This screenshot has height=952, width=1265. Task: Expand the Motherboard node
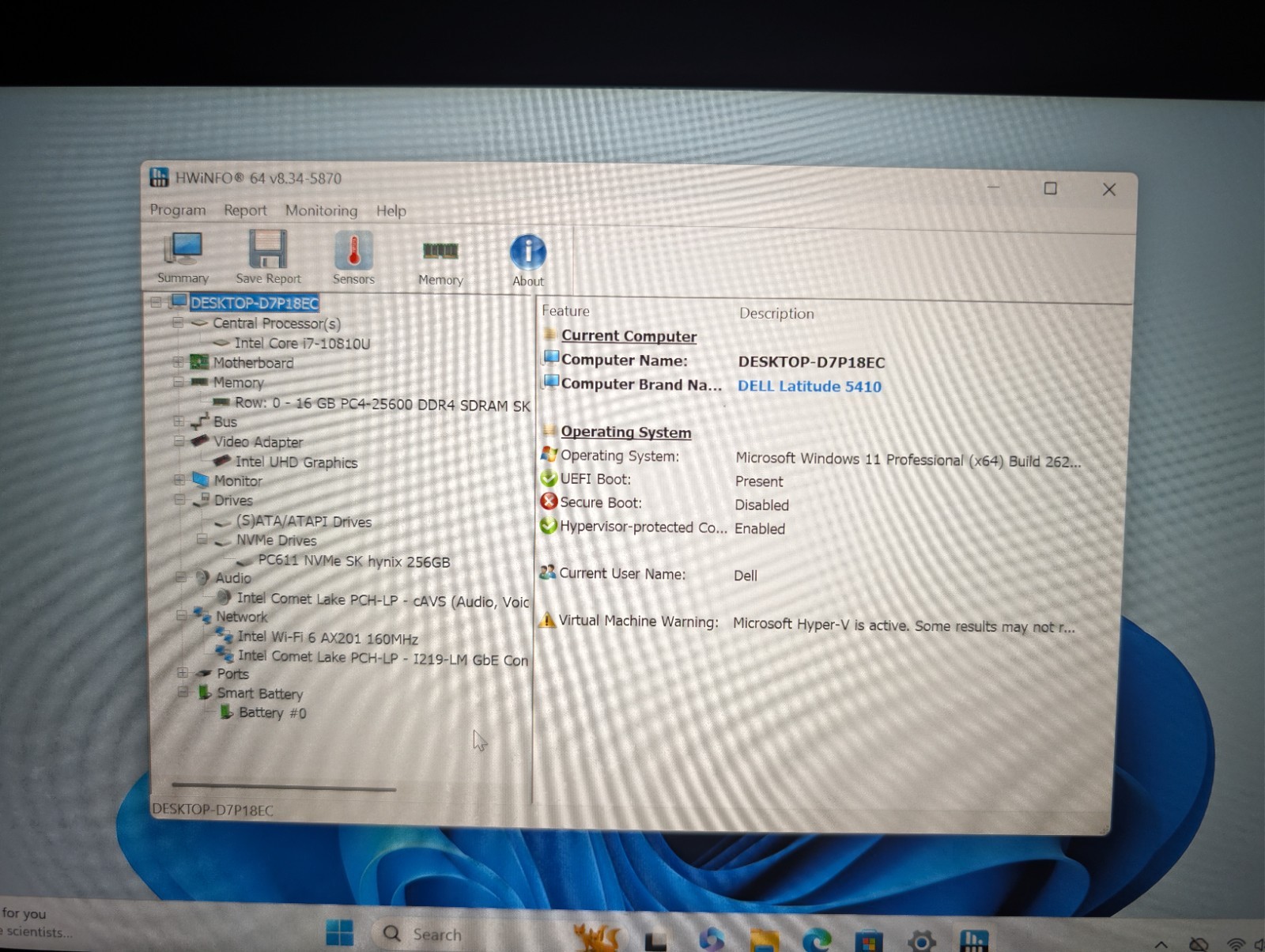pyautogui.click(x=179, y=362)
